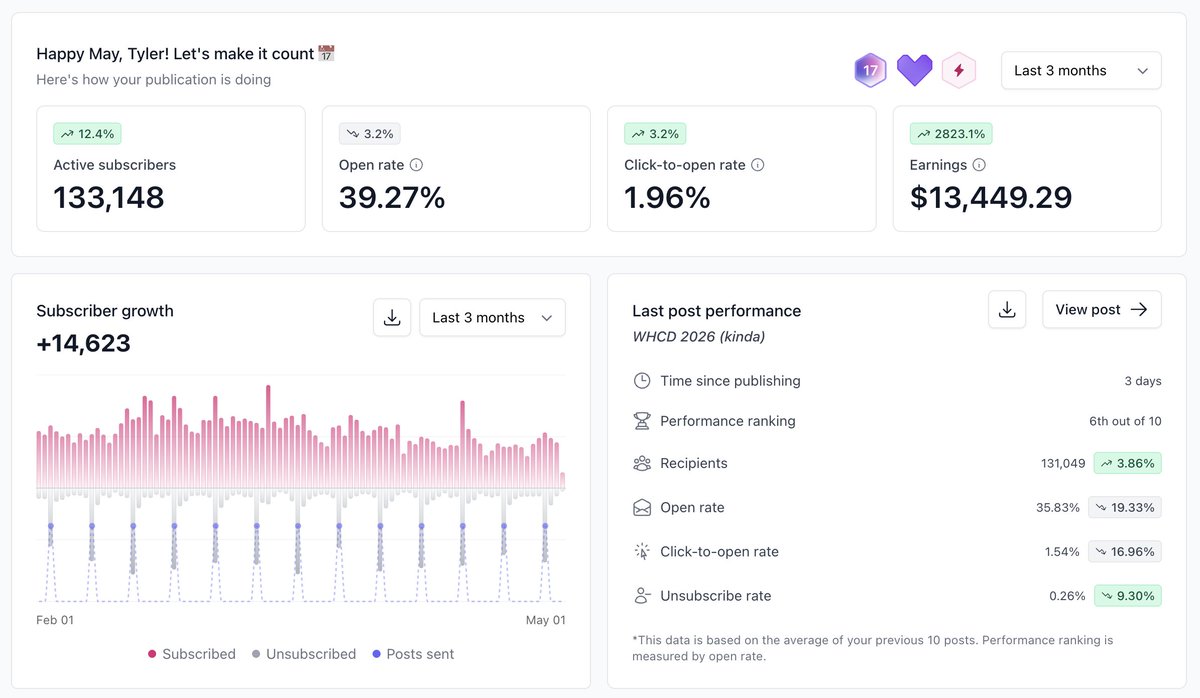Click the Subscriber growth heading
This screenshot has width=1200, height=698.
(105, 311)
